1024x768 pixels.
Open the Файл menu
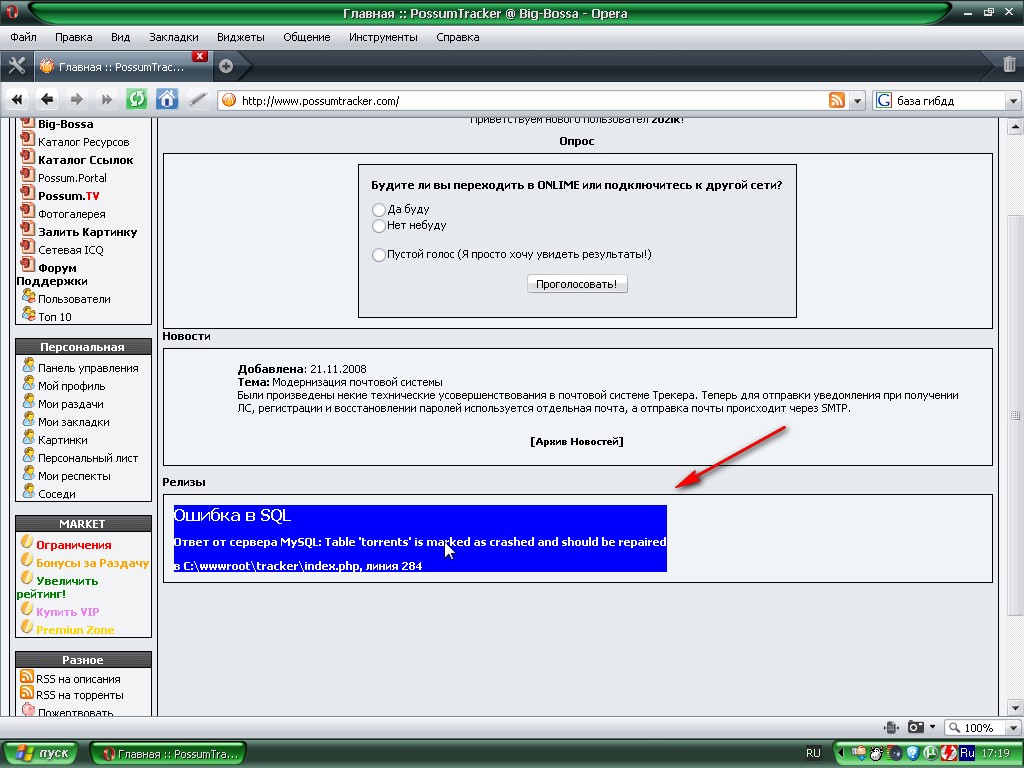pos(24,37)
